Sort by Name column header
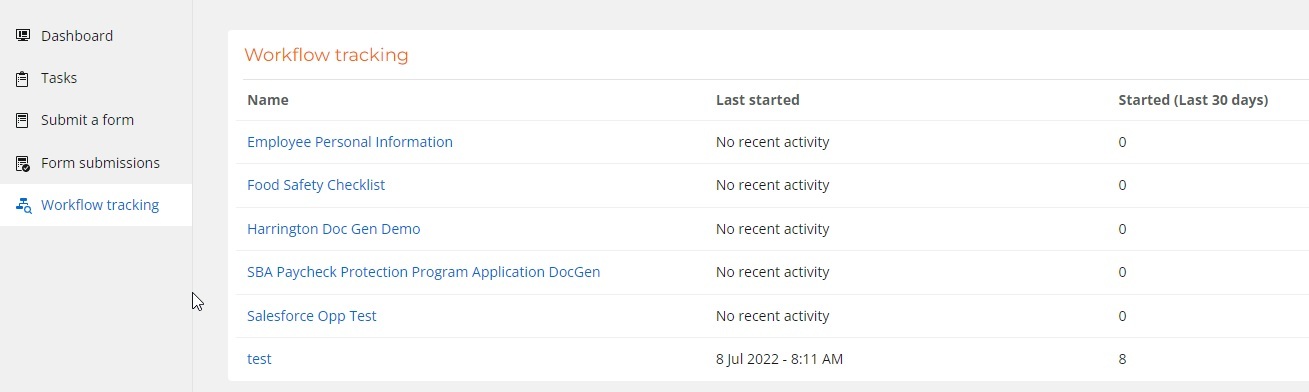 coord(268,100)
